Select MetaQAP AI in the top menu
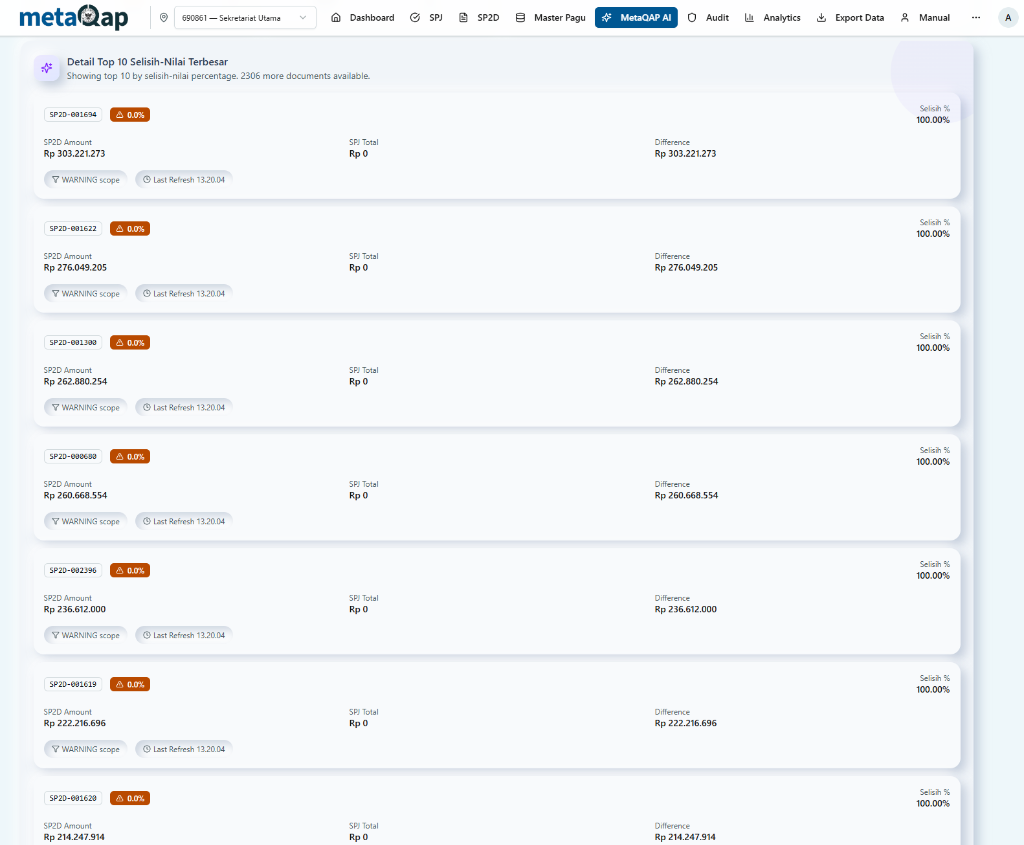This screenshot has height=845, width=1024. pos(636,17)
